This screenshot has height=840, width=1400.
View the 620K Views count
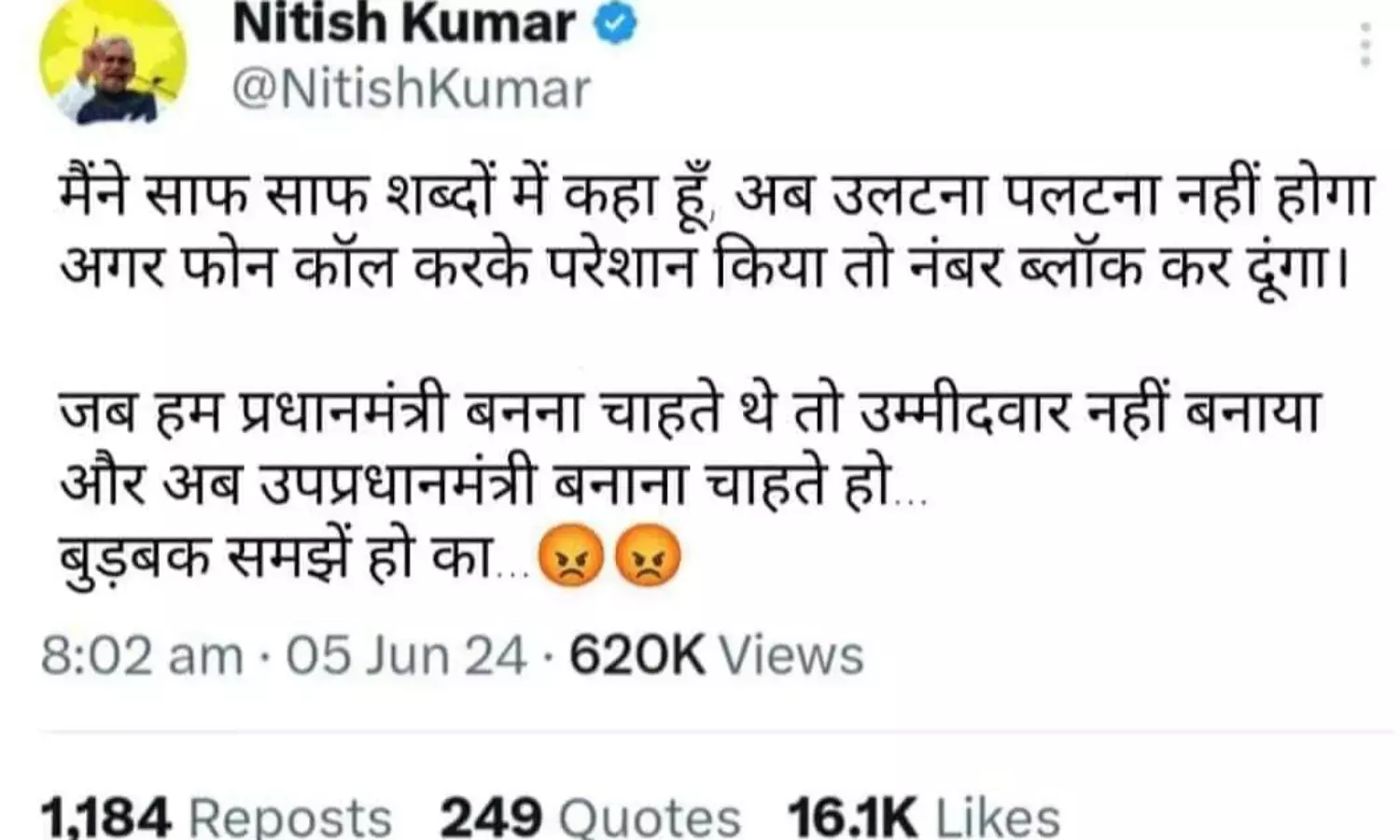click(717, 656)
